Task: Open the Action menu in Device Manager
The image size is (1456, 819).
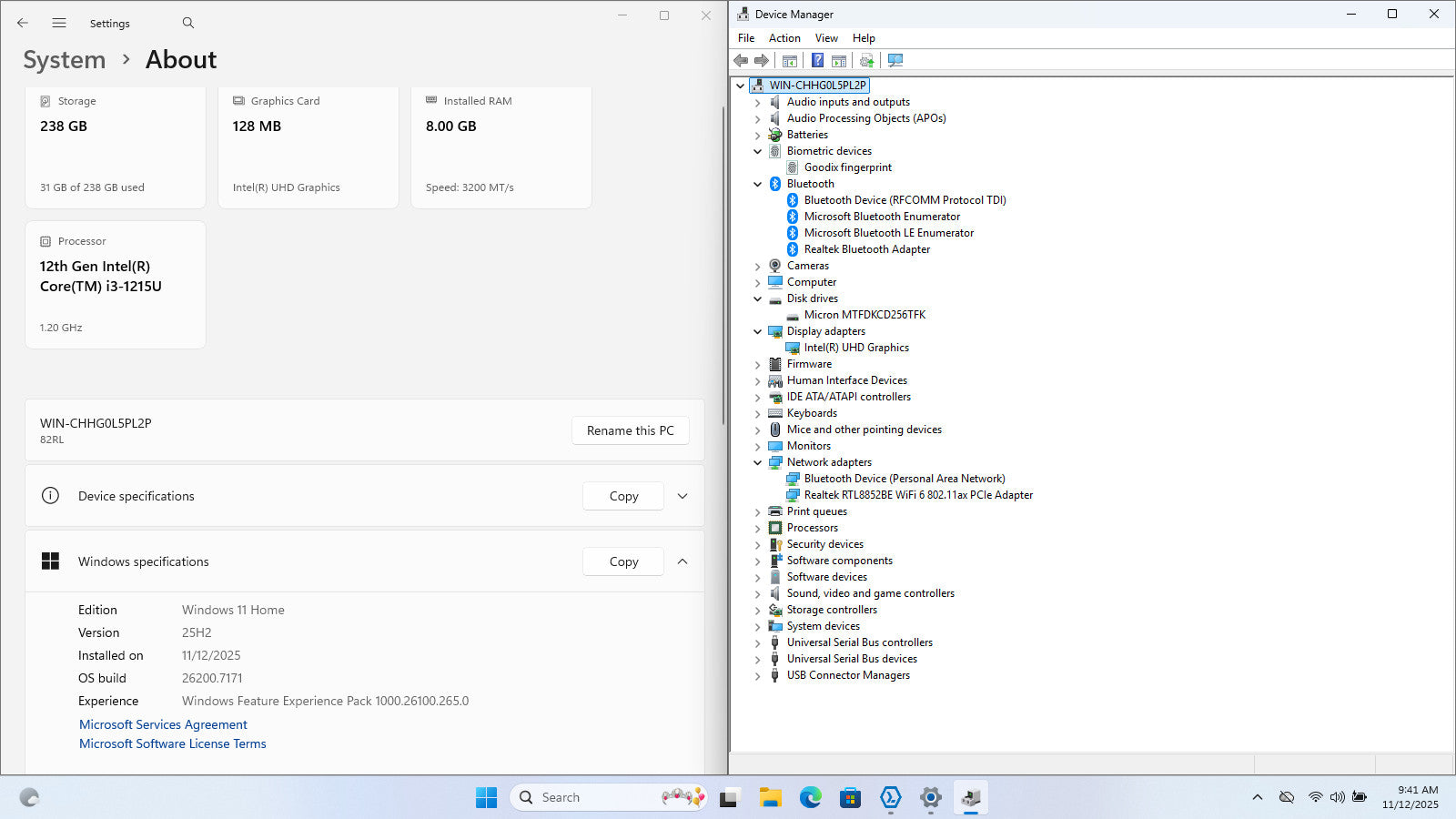Action: pyautogui.click(x=784, y=38)
